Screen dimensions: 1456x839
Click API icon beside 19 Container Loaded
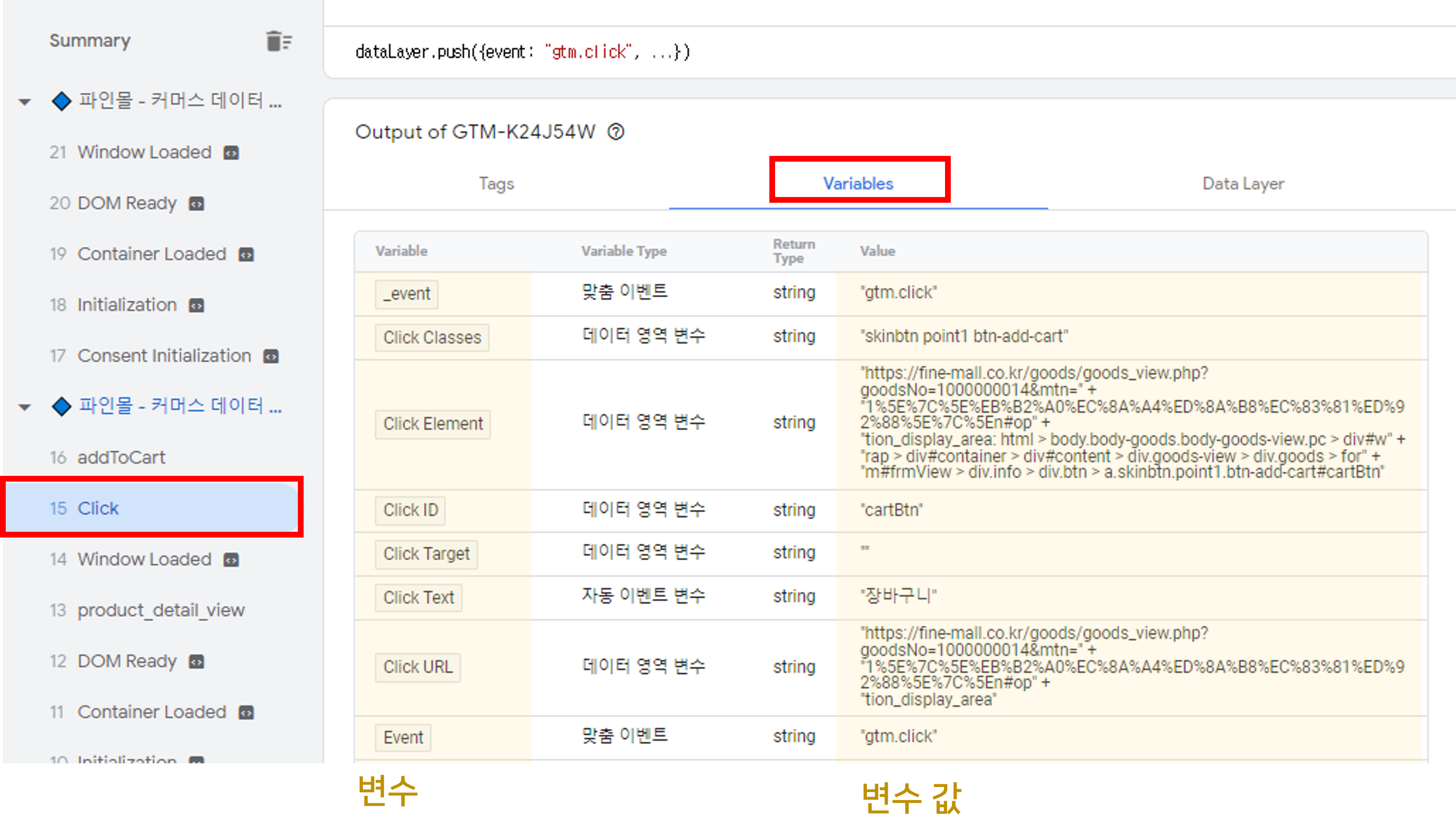click(246, 255)
